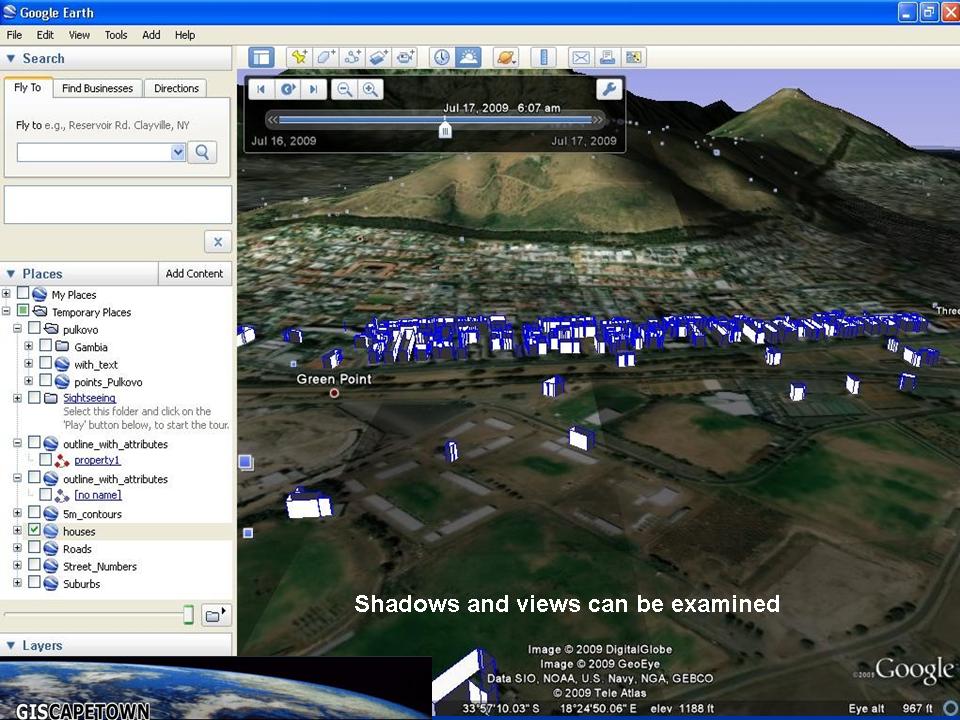Zoom out the time range

[x=345, y=89]
